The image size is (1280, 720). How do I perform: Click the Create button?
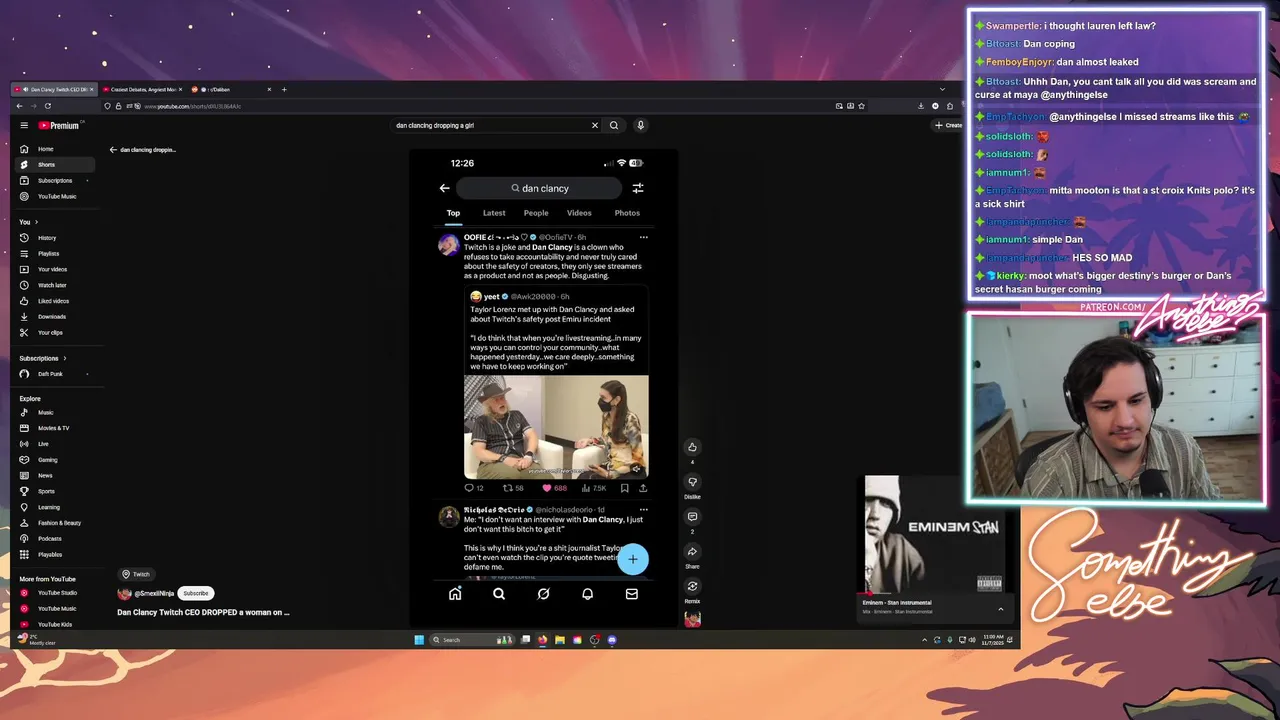pos(948,125)
